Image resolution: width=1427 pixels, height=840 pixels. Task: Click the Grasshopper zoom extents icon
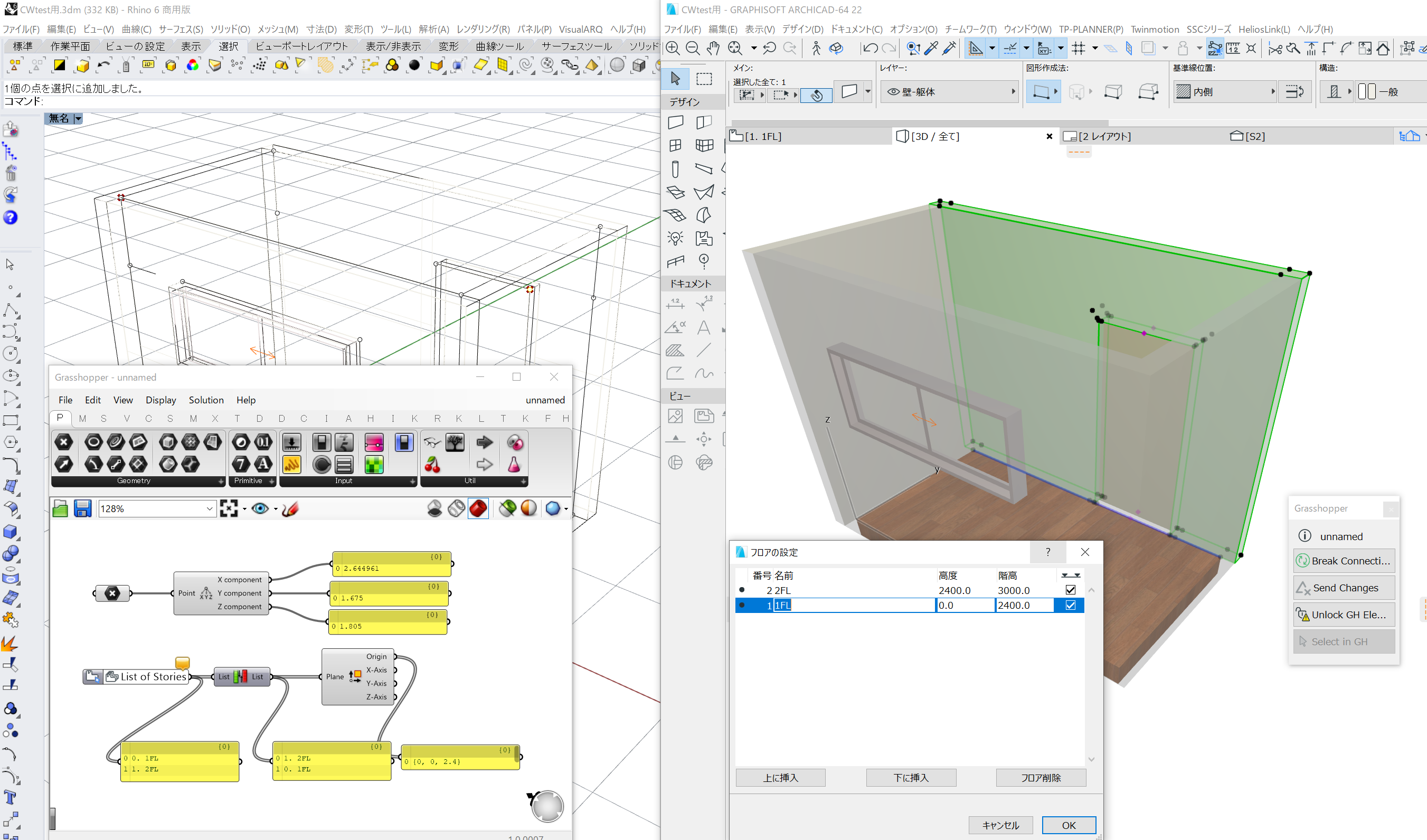click(229, 508)
